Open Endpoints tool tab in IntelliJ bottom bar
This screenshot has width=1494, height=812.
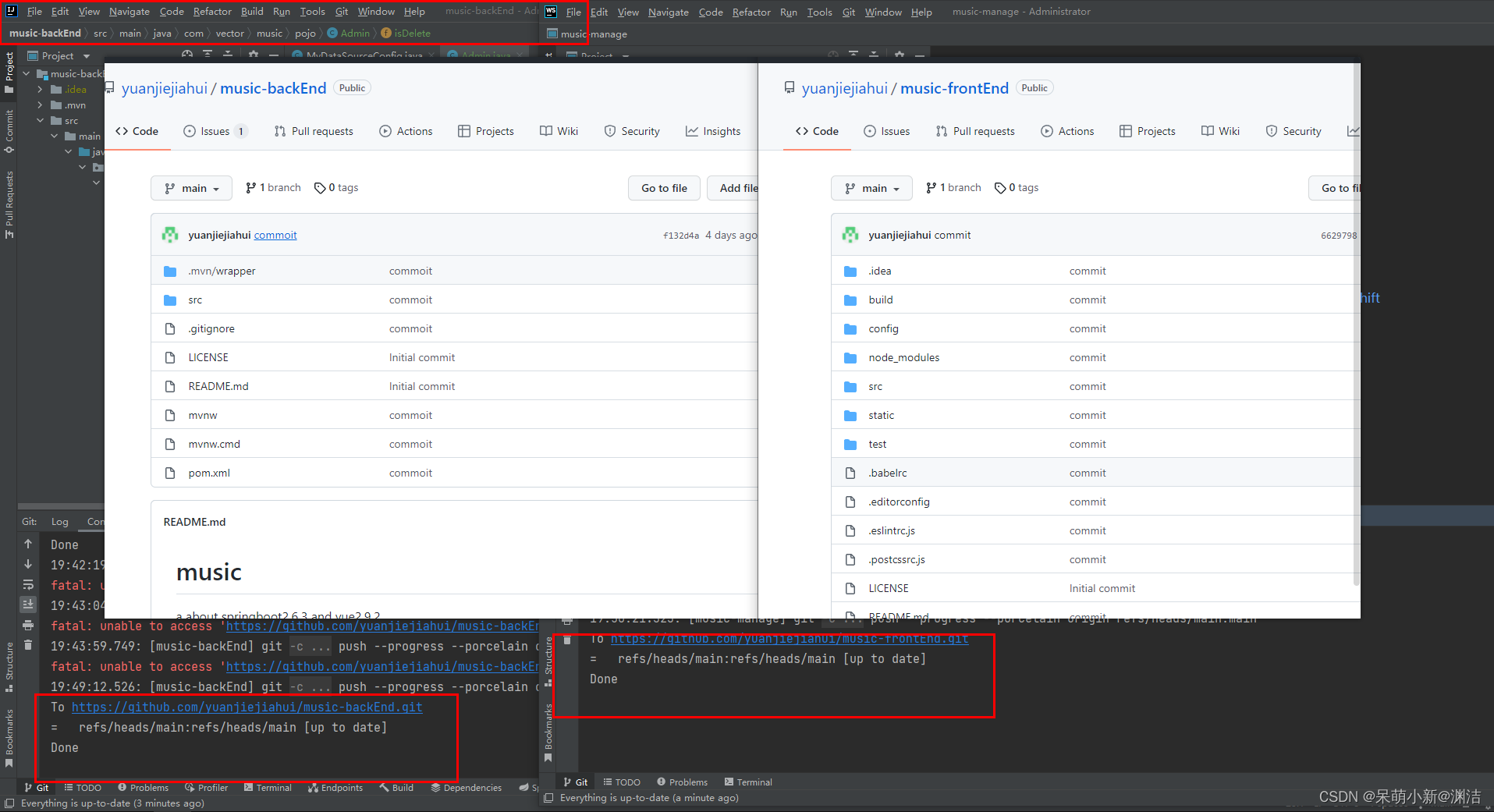click(335, 787)
